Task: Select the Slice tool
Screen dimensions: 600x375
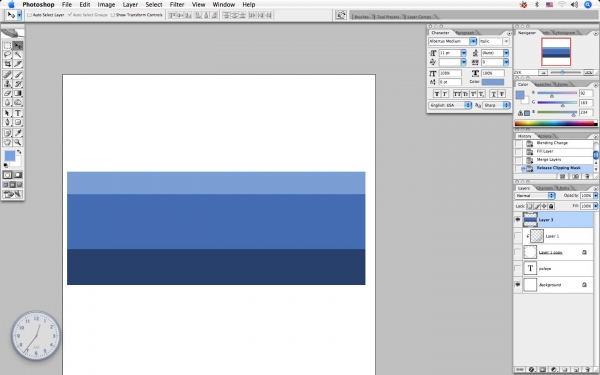Action: tap(18, 64)
